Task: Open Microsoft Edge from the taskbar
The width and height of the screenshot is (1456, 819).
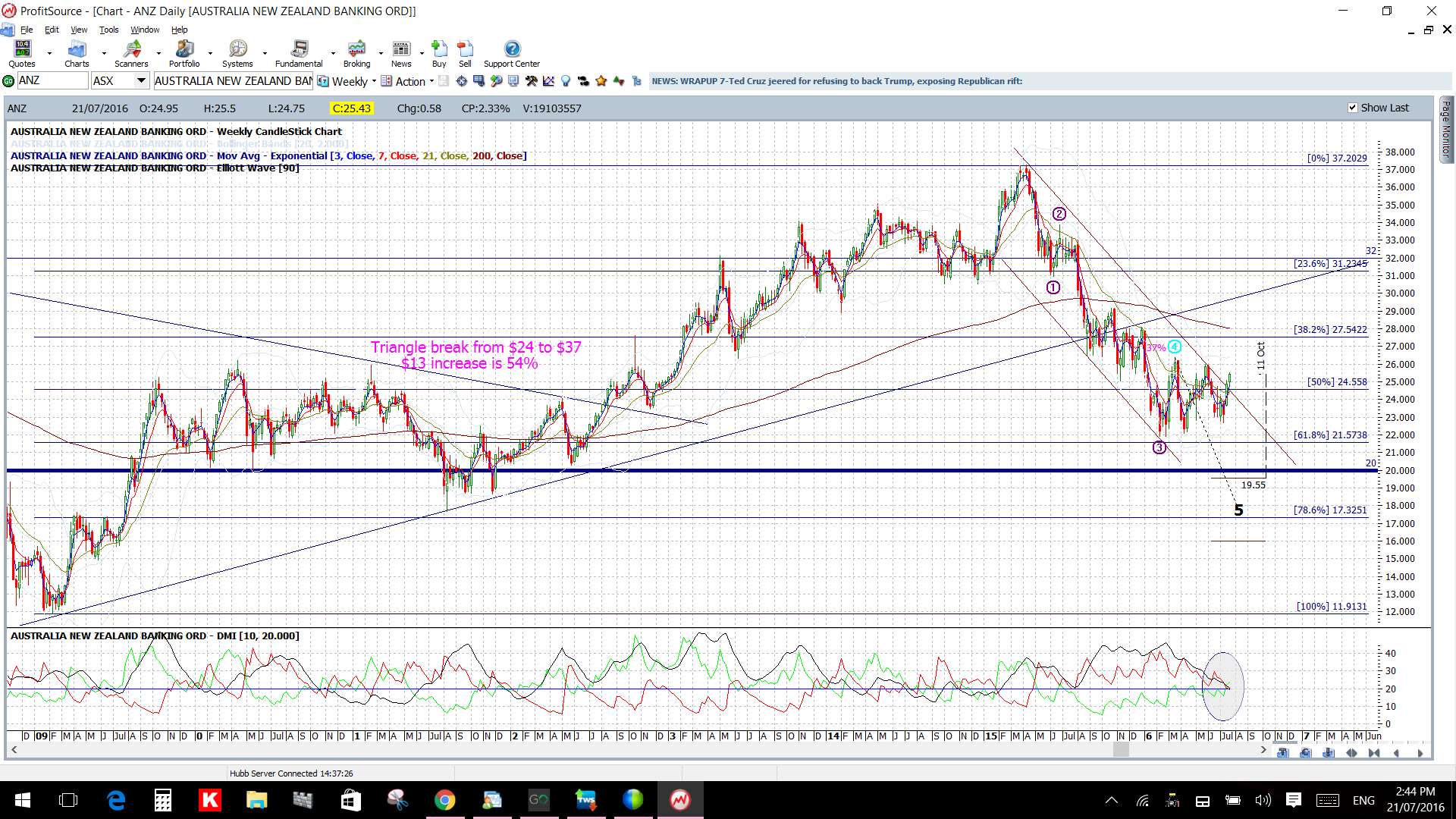Action: coord(115,800)
